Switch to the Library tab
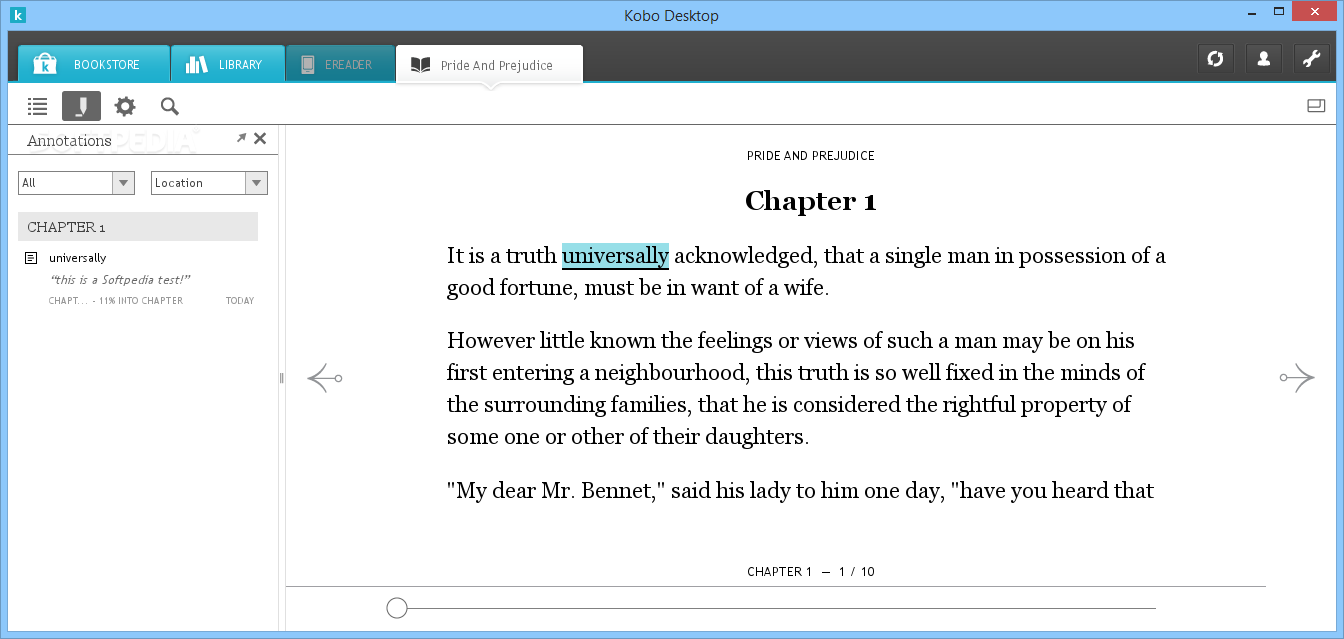This screenshot has height=639, width=1344. coord(227,64)
